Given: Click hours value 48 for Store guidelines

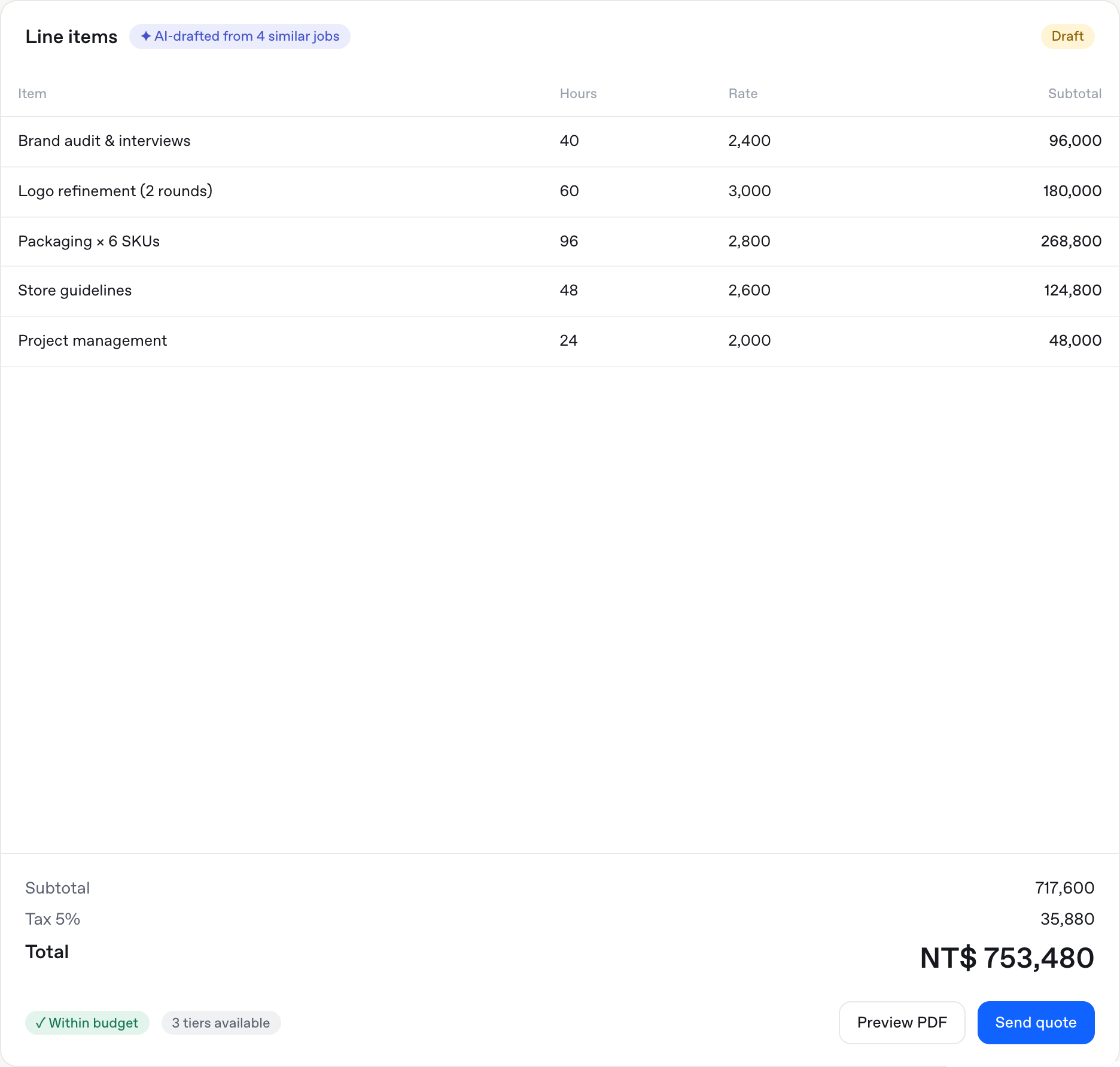Looking at the screenshot, I should (x=569, y=291).
